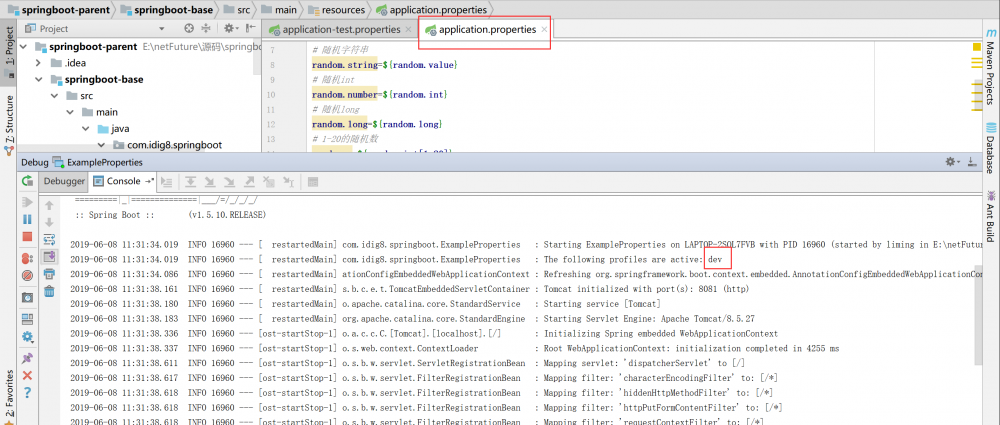Hide the Debug tool window
Image resolution: width=1000 pixels, height=425 pixels.
[971, 162]
